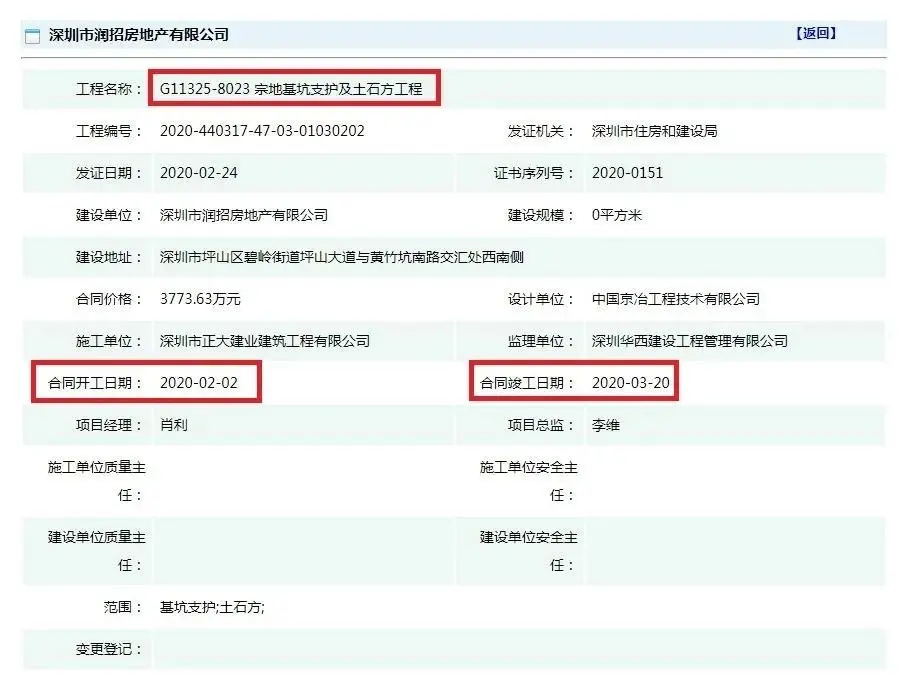Click the 范围 label
The height and width of the screenshot is (683, 919).
(x=122, y=607)
